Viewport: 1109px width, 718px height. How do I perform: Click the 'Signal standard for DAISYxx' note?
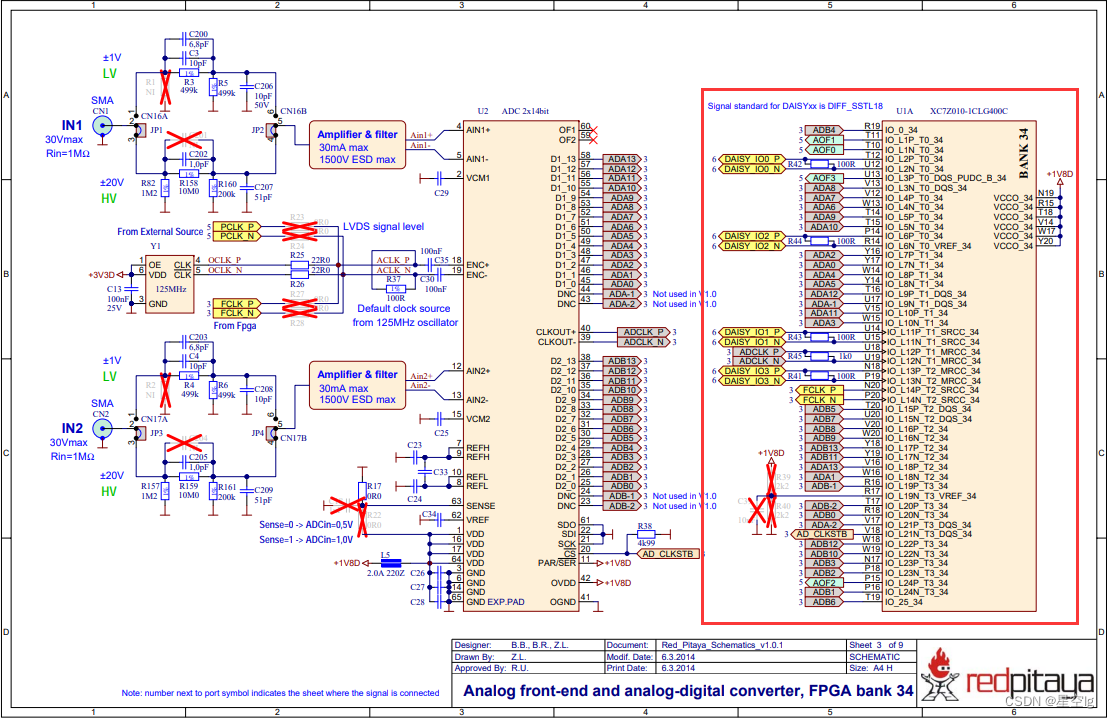pos(795,106)
